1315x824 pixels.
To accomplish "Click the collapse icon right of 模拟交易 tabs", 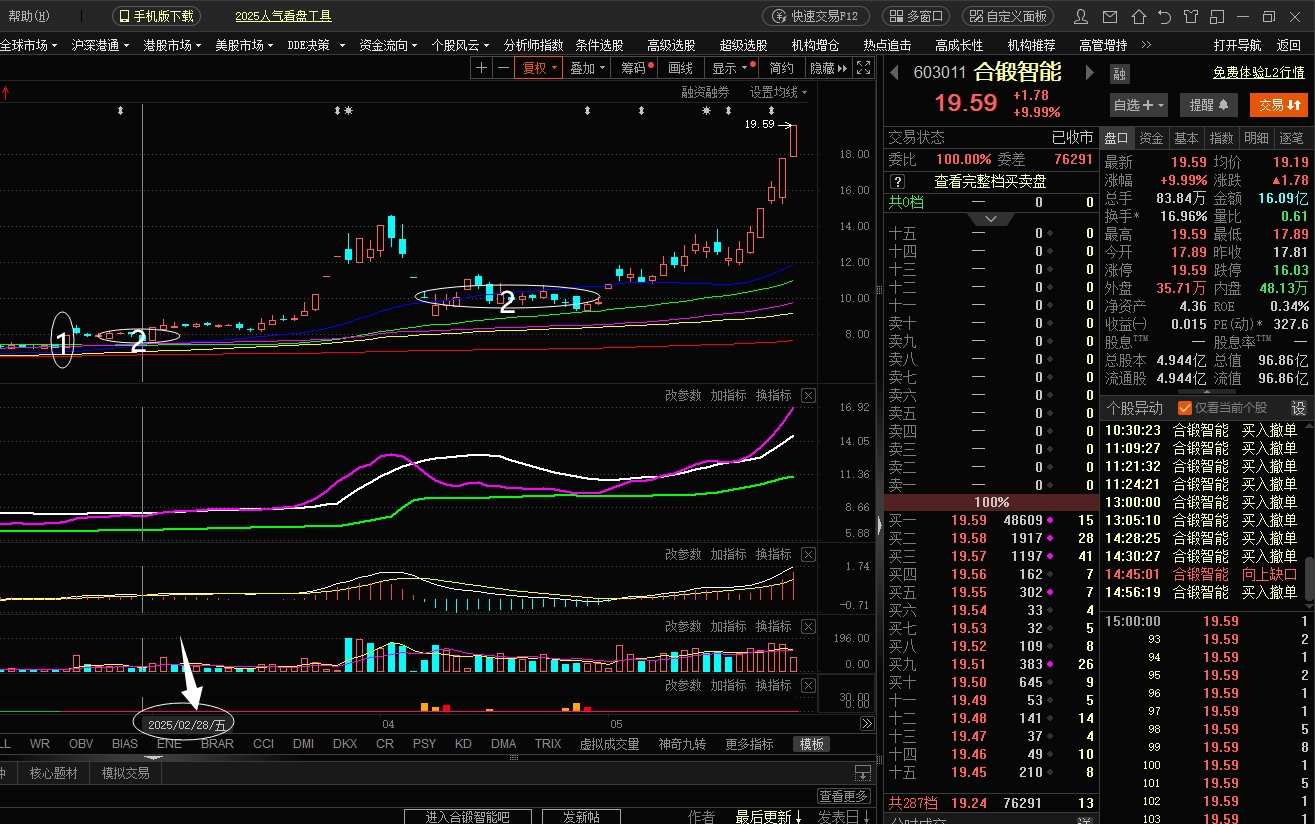I will click(x=862, y=773).
